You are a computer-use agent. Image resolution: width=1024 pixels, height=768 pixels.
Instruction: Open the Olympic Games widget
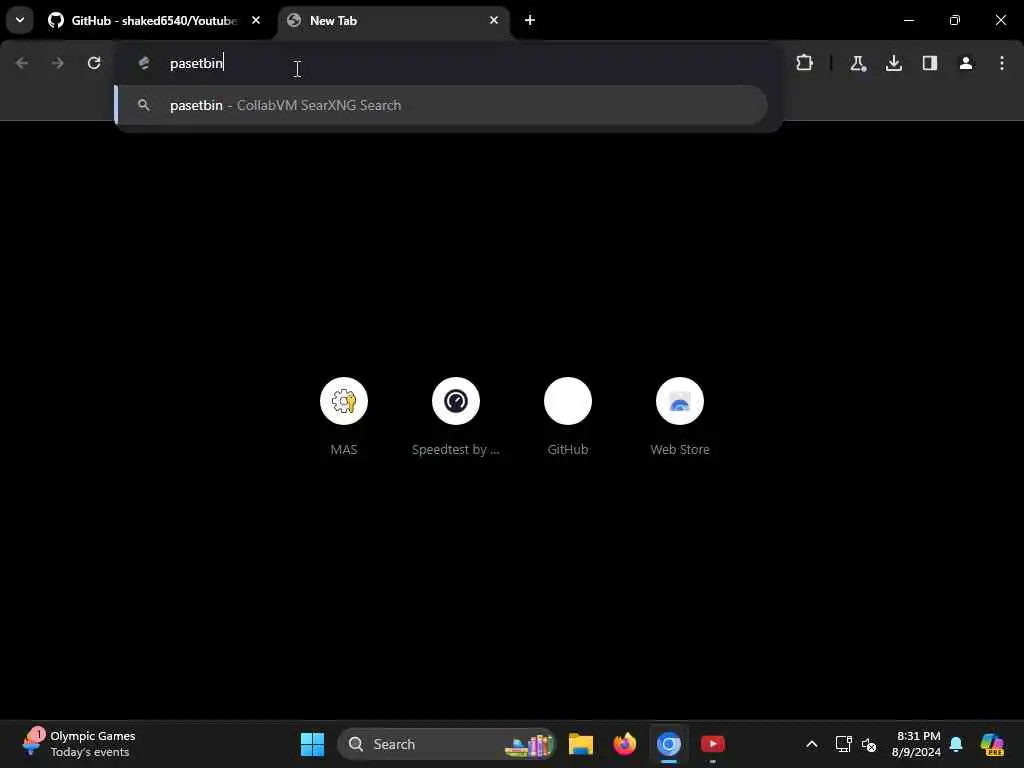(x=79, y=744)
